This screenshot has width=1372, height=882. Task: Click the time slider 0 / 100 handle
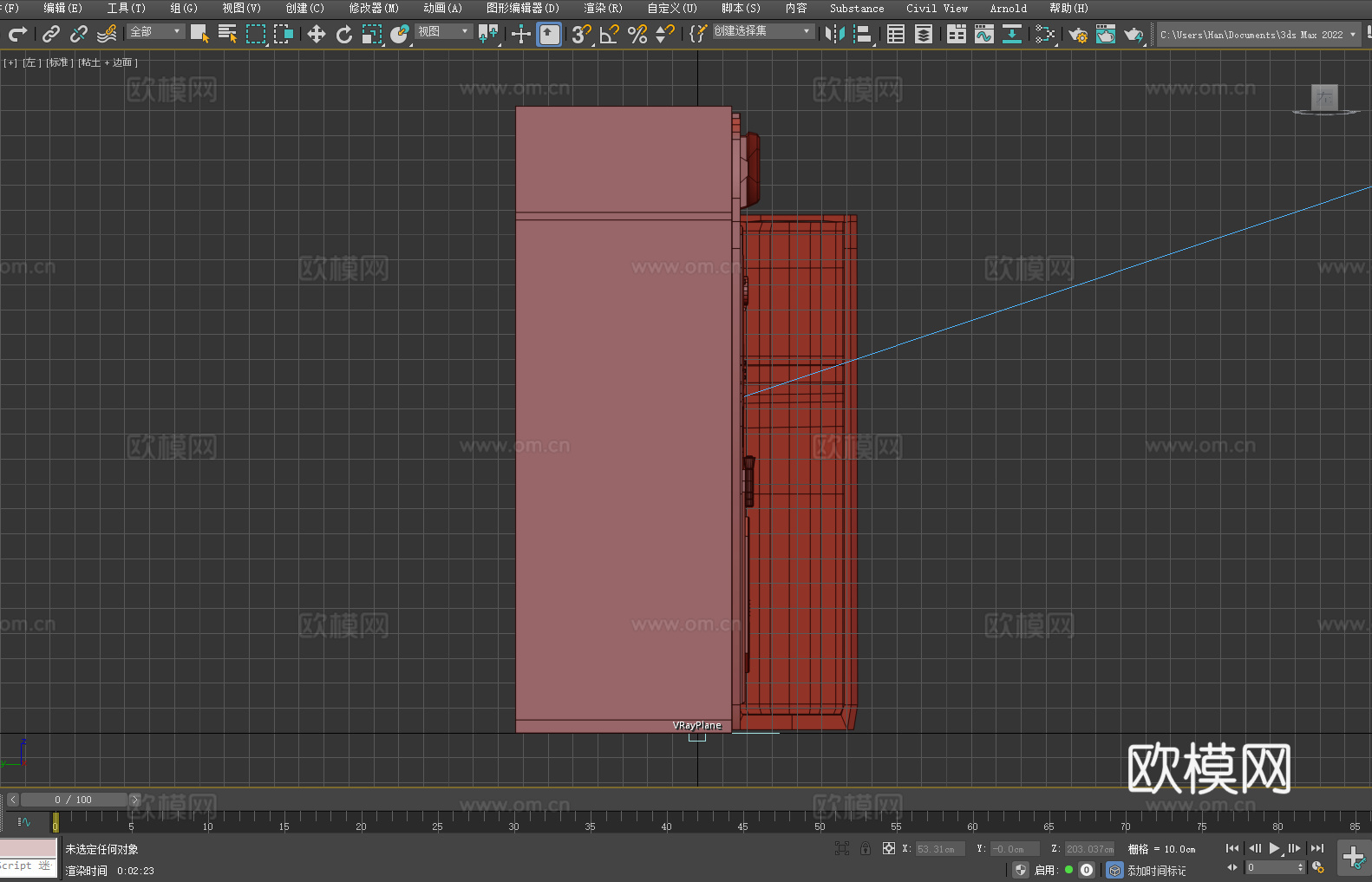74,800
